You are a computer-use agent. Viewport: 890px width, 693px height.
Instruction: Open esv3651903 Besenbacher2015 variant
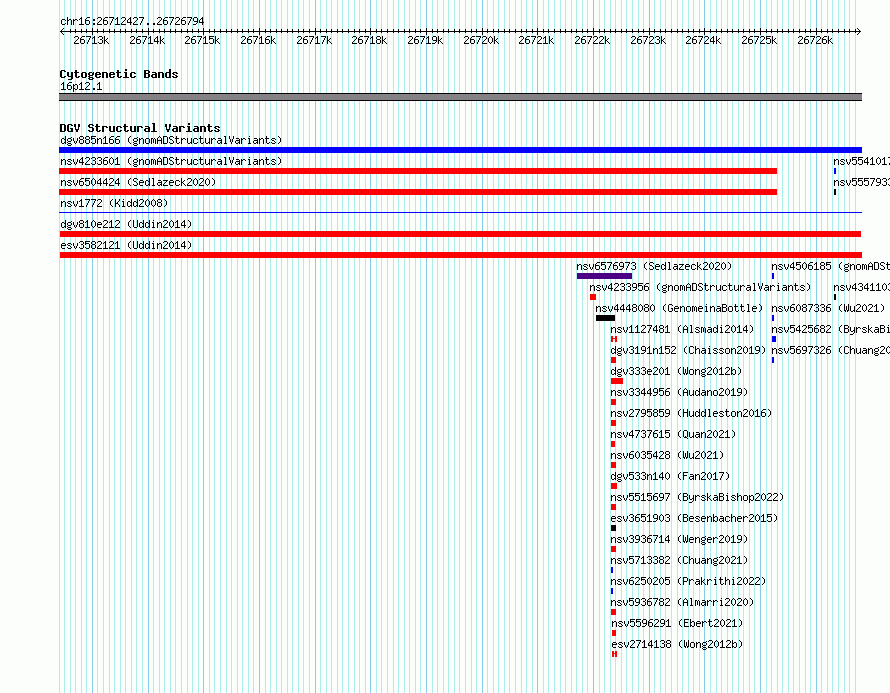click(694, 518)
